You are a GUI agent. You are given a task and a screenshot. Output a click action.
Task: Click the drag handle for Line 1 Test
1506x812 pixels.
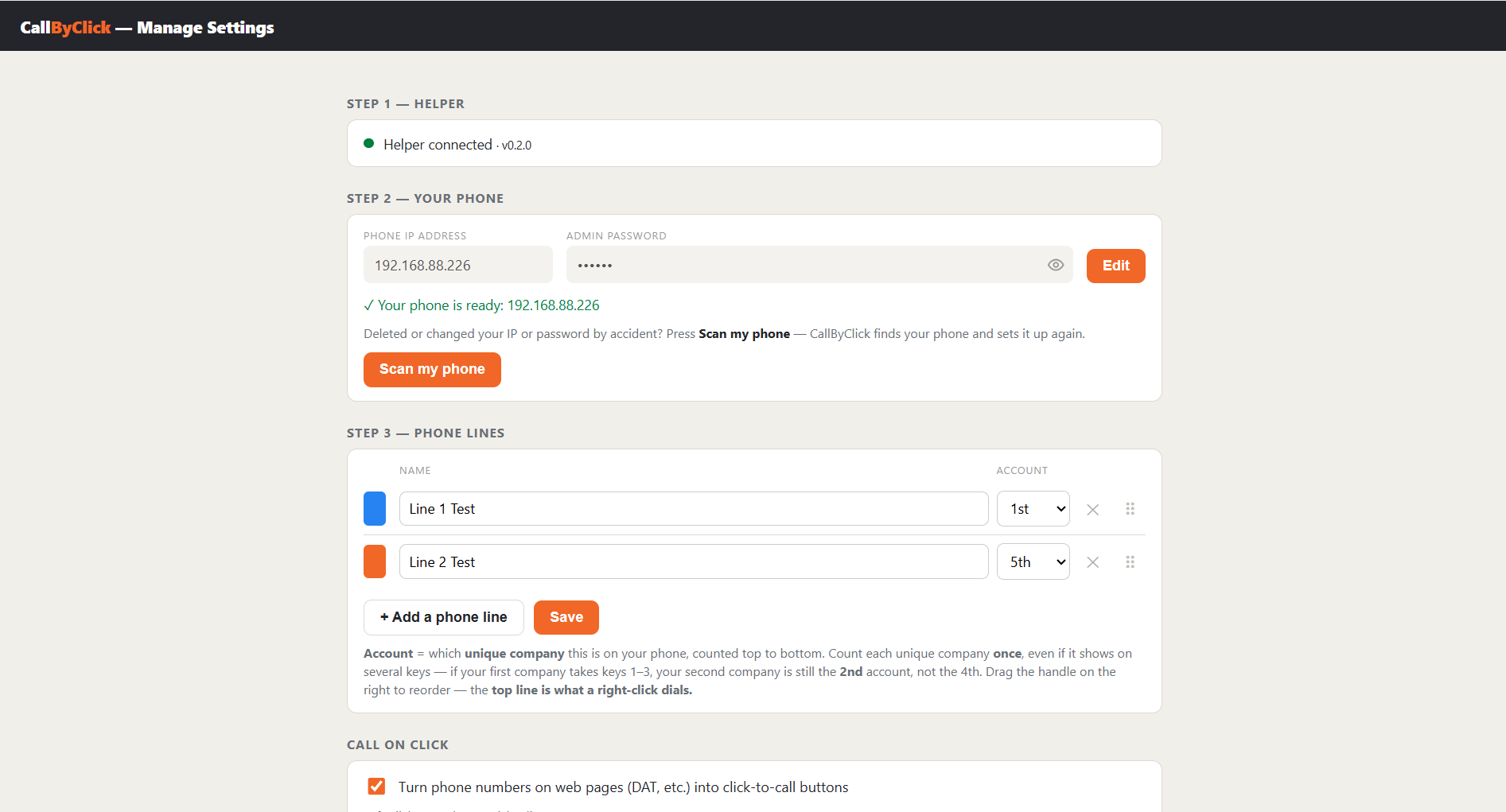(1130, 509)
